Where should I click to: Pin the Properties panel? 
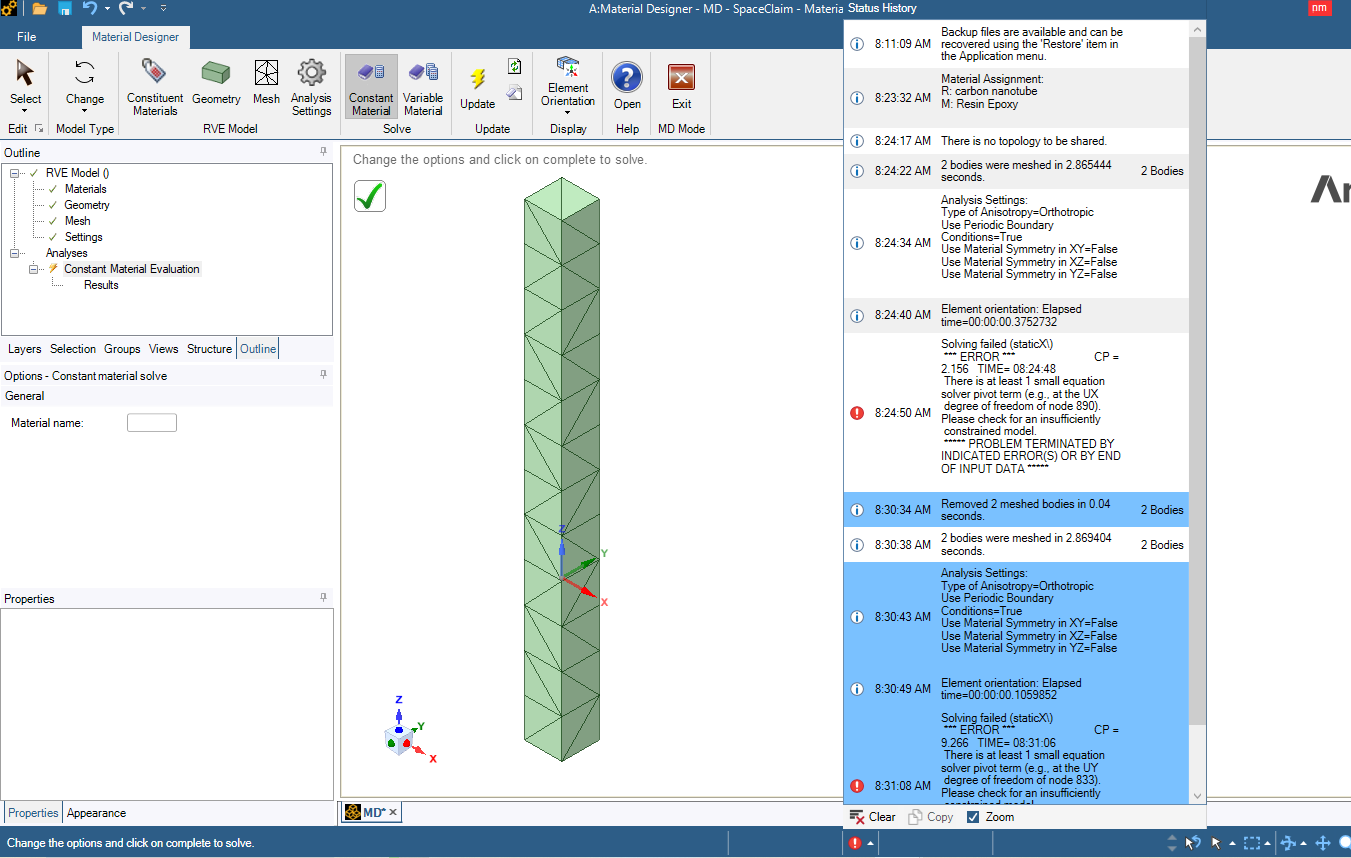point(323,598)
